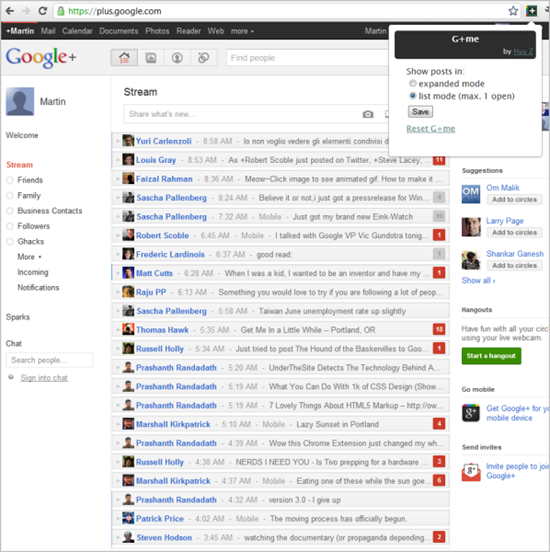Click the Find people search field
This screenshot has width=550, height=552.
pyautogui.click(x=308, y=58)
